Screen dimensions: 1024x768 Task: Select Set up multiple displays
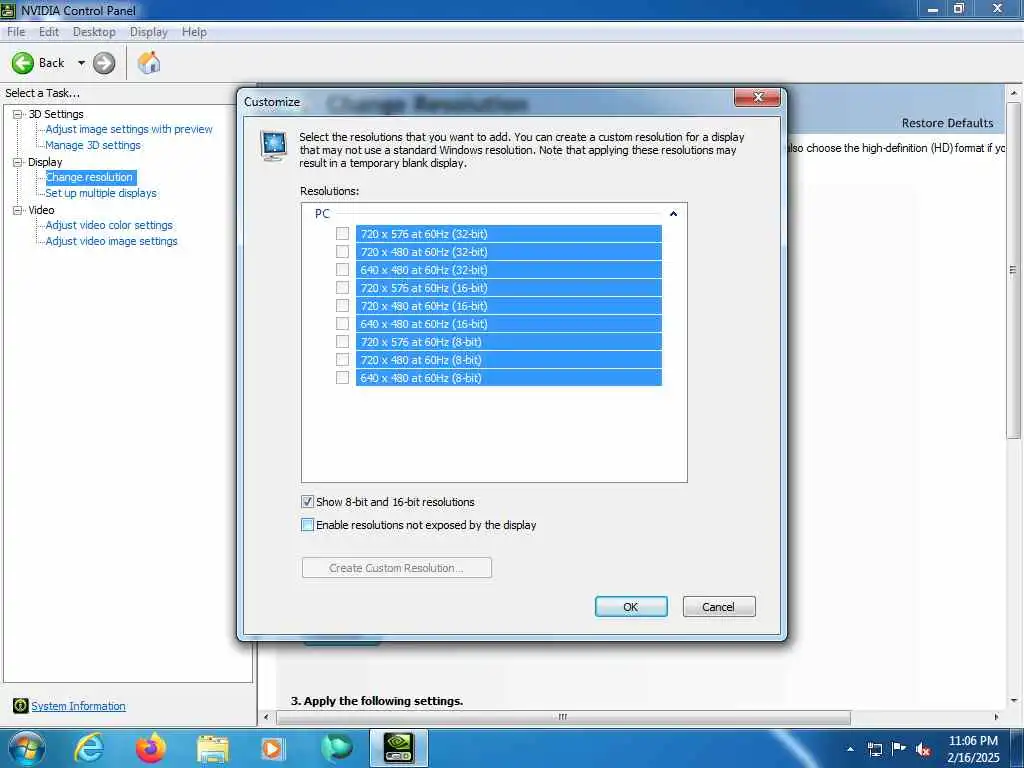[x=101, y=193]
